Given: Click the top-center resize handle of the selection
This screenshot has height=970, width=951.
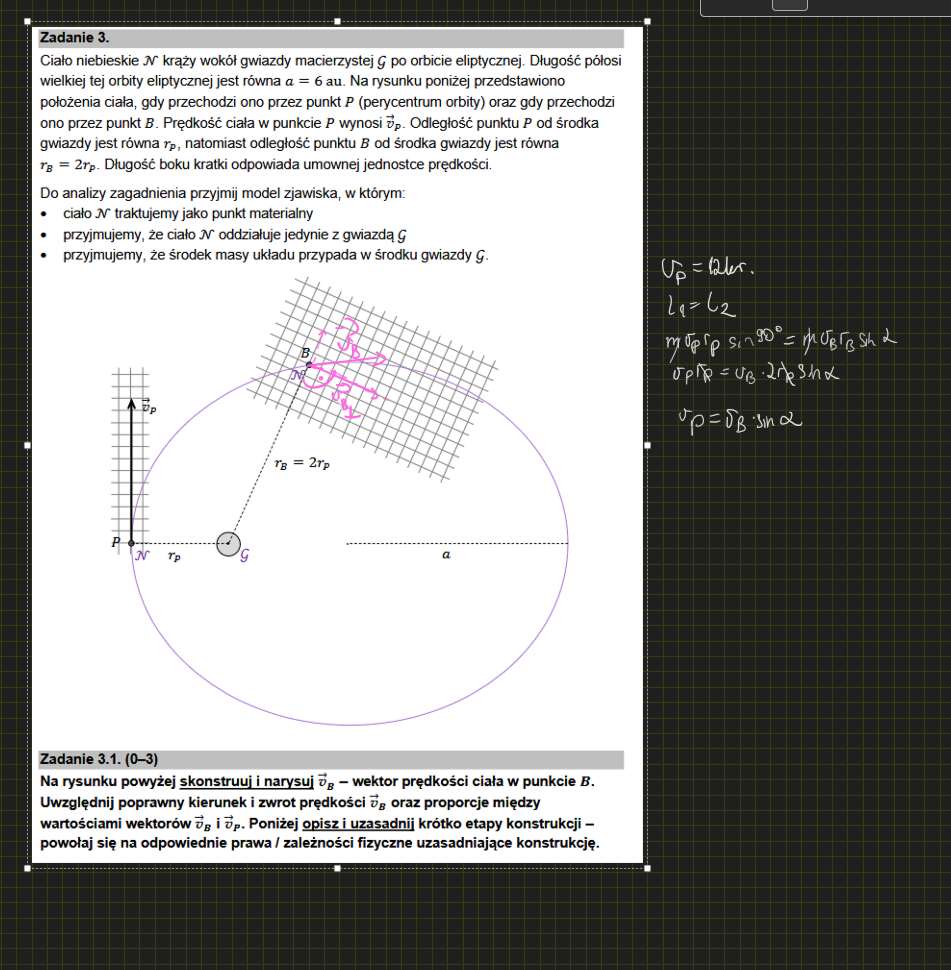Looking at the screenshot, I should pos(337,21).
